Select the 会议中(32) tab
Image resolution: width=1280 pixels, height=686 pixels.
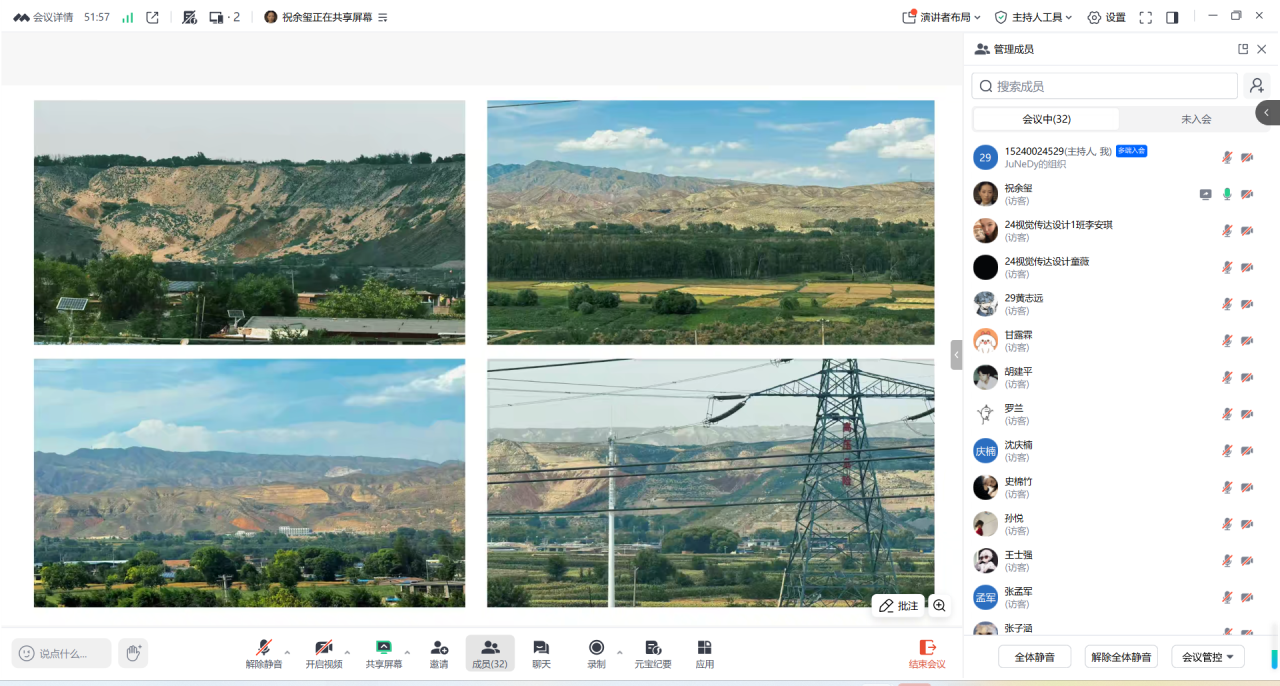[1046, 119]
